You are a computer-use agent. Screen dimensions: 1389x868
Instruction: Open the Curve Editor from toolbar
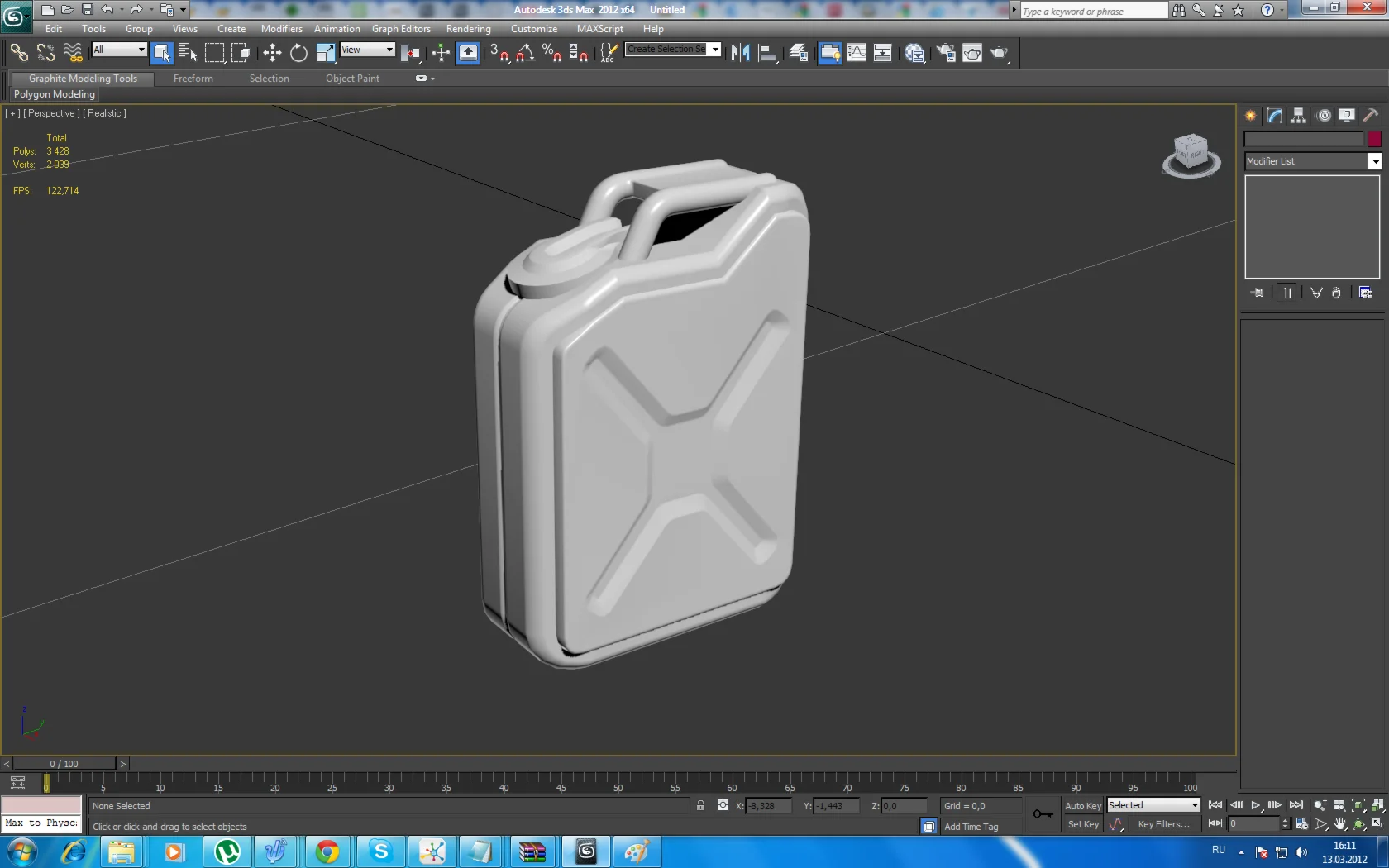click(x=857, y=53)
